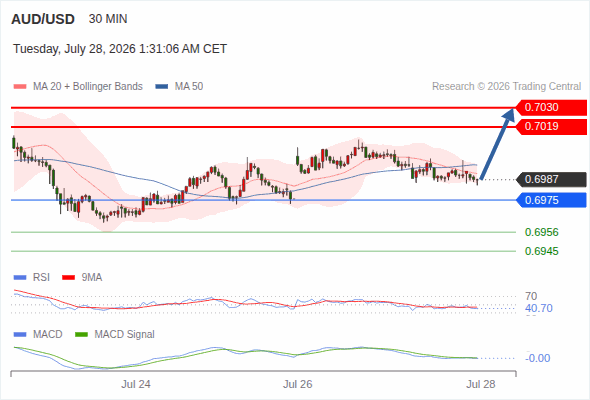The width and height of the screenshot is (590, 400).
Task: Click the MACD legend color marker
Action: [x=20, y=335]
